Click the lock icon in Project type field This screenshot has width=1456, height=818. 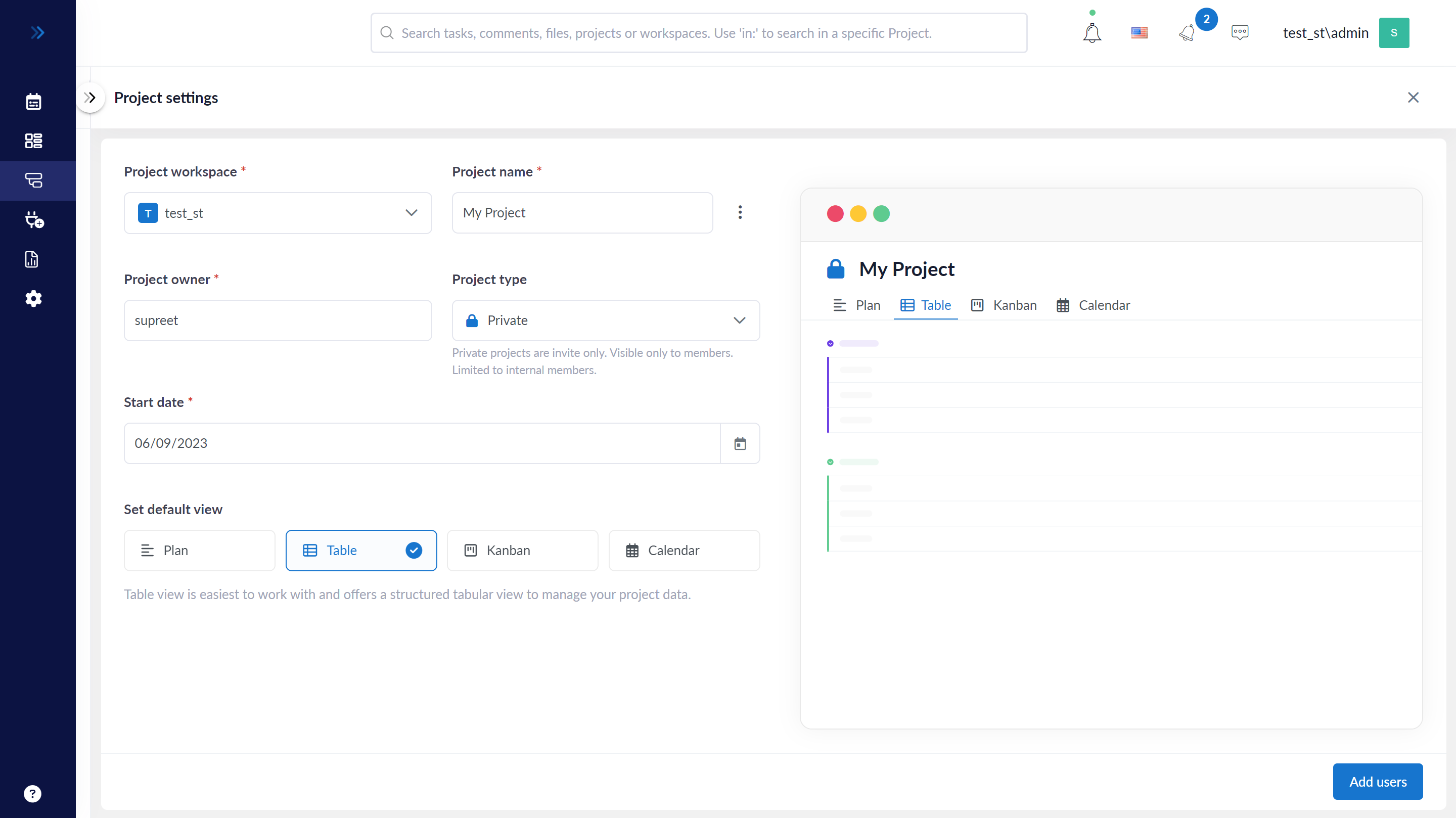point(472,321)
